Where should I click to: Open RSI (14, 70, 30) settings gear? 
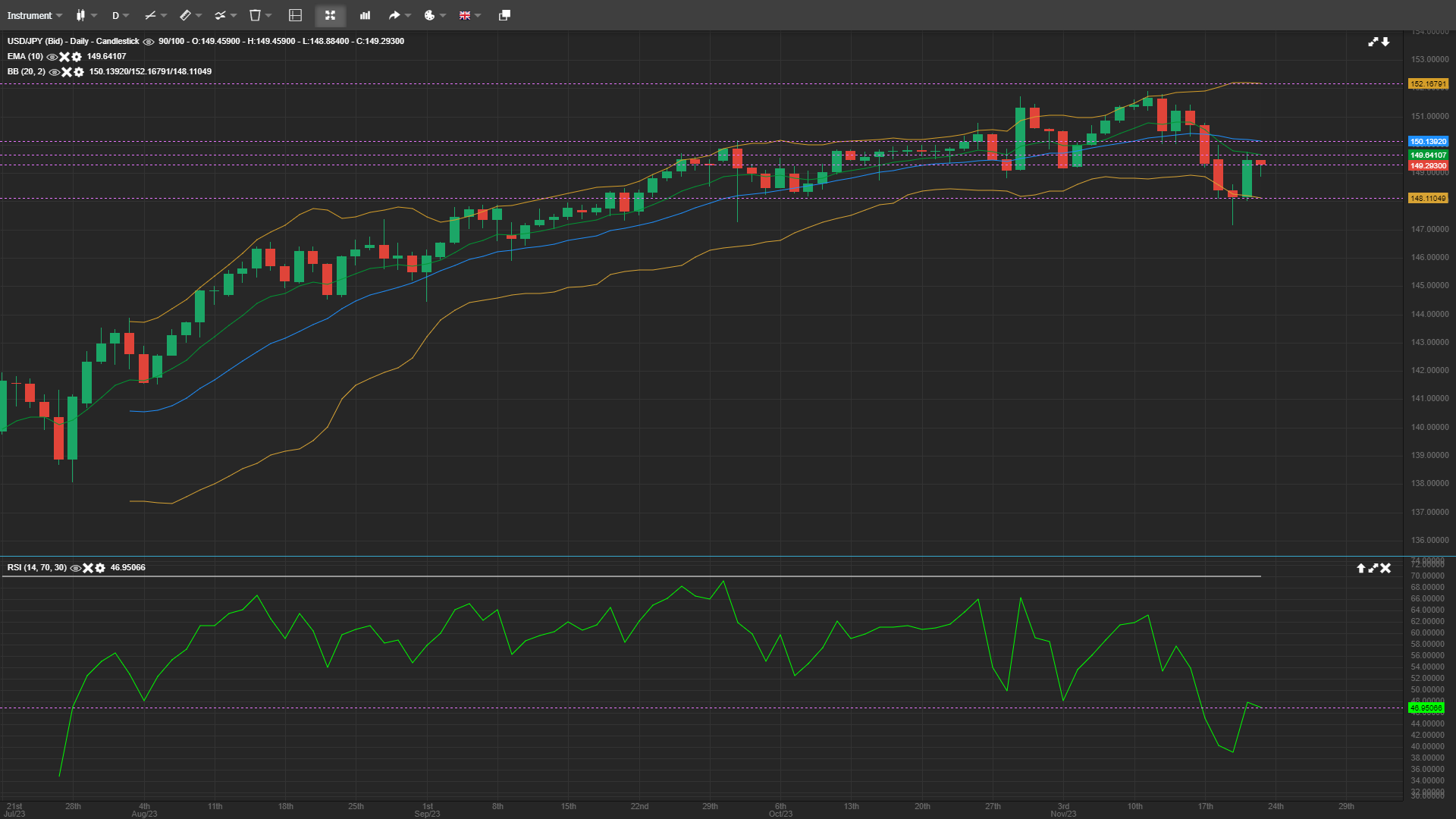click(100, 568)
